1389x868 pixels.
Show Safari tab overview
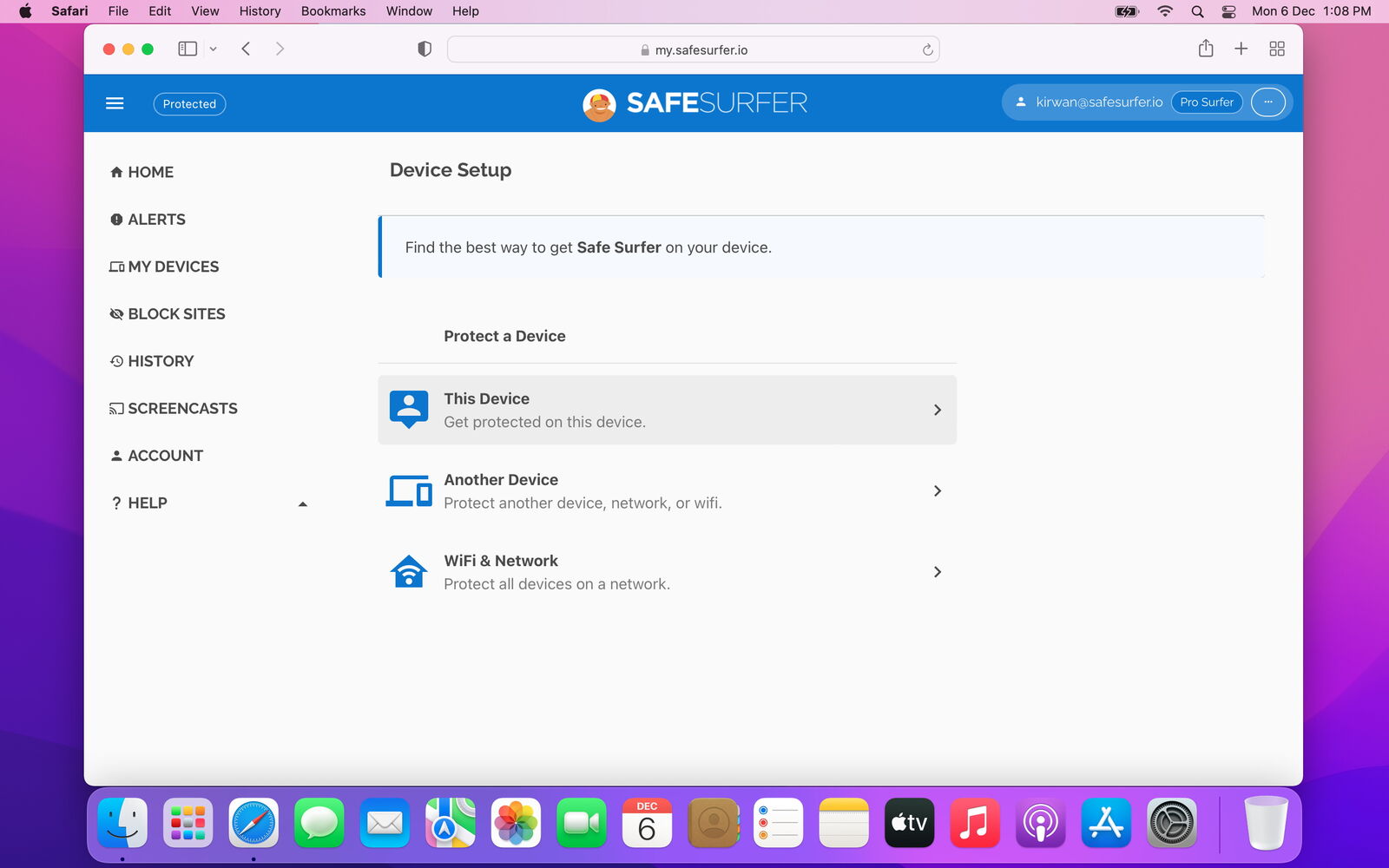coord(1277,49)
